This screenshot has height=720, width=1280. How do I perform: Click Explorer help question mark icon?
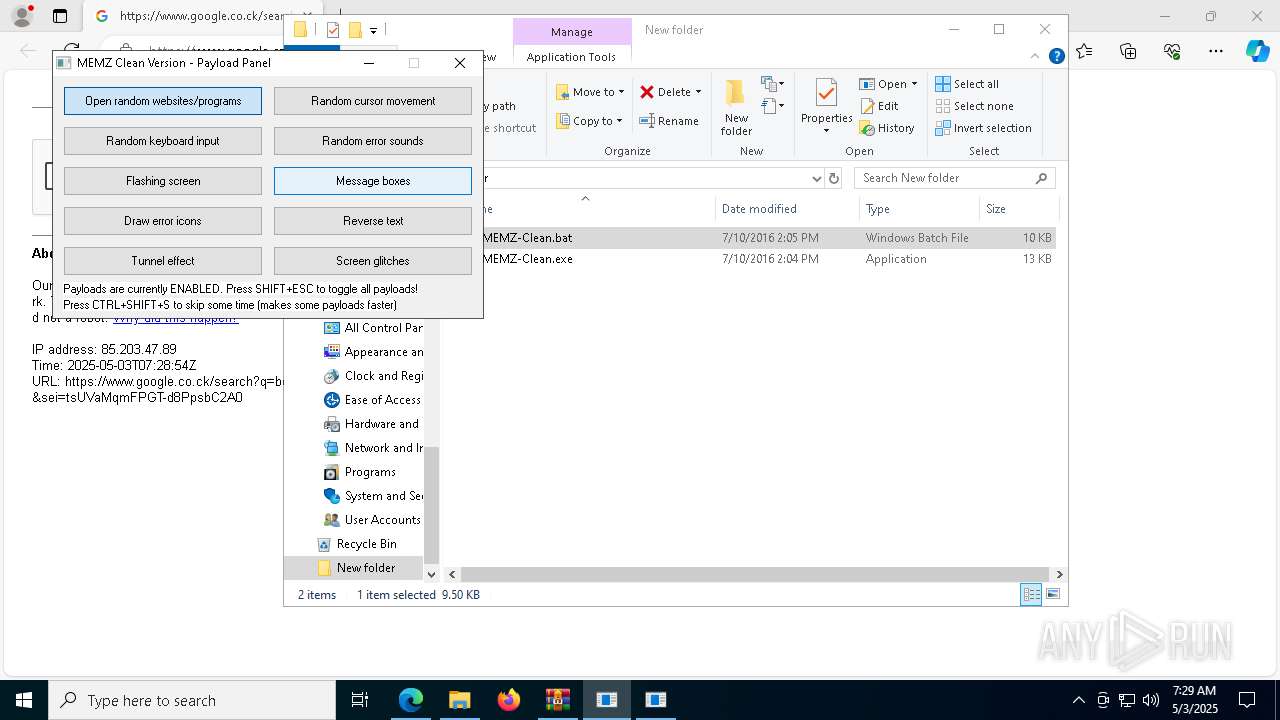[1056, 57]
